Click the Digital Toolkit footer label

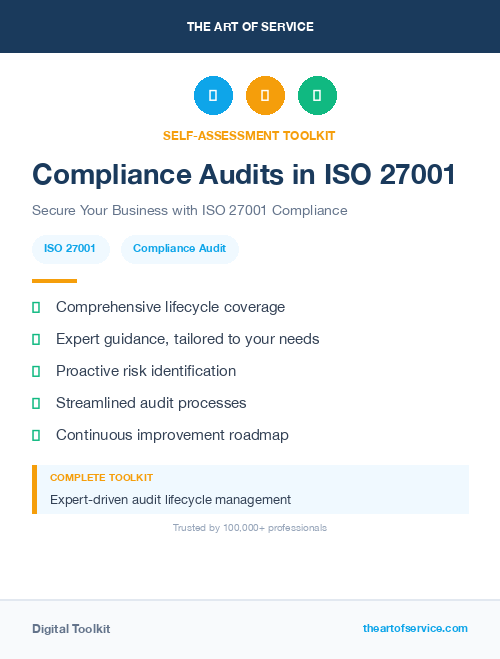tap(71, 629)
